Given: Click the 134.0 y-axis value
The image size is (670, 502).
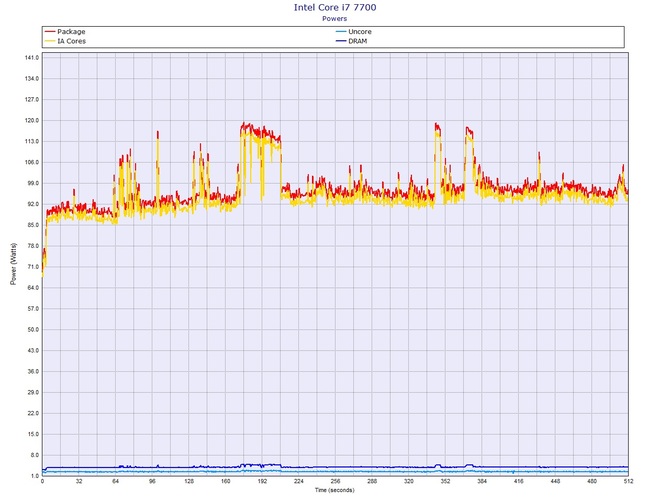Looking at the screenshot, I should pyautogui.click(x=32, y=79).
